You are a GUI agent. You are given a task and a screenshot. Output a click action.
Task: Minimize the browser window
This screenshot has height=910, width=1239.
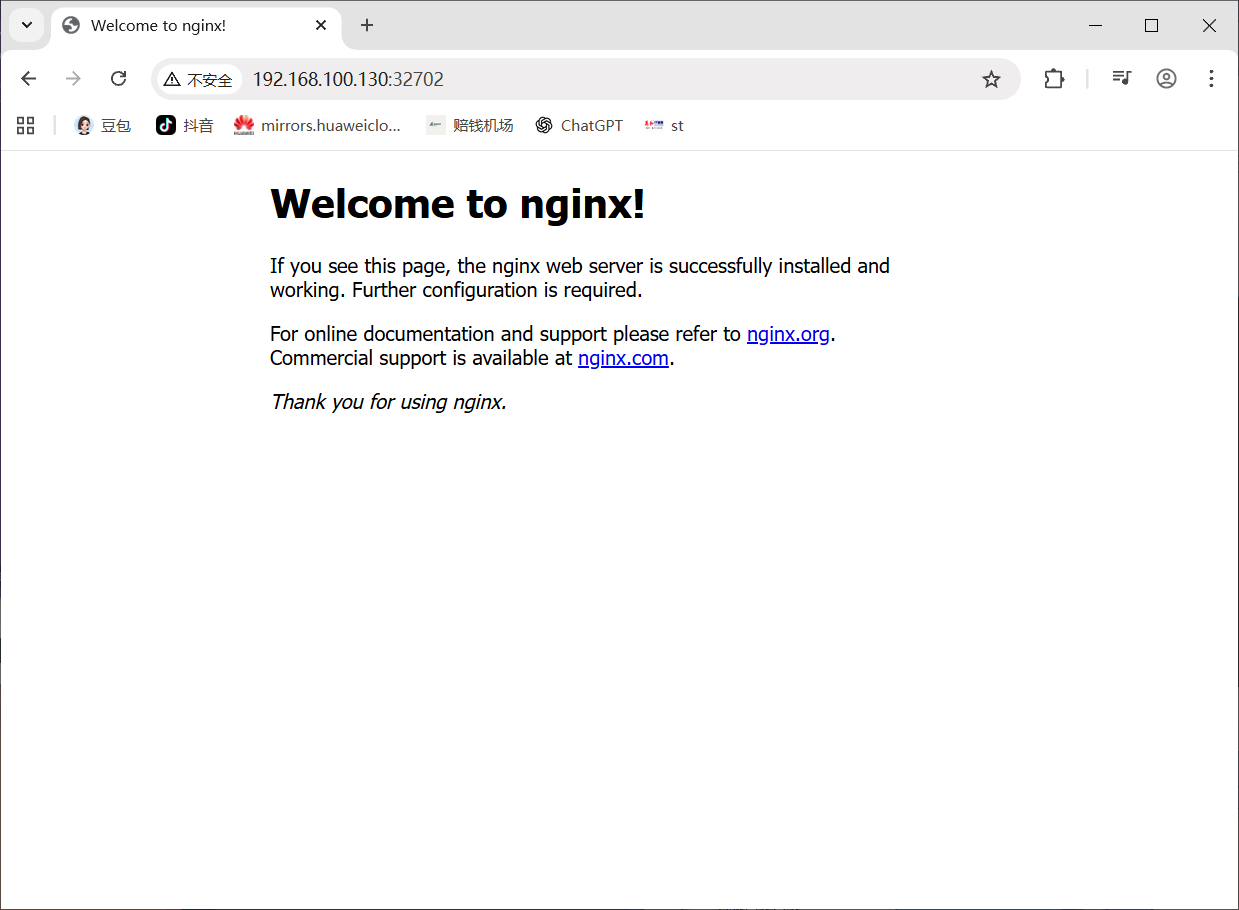coord(1096,25)
